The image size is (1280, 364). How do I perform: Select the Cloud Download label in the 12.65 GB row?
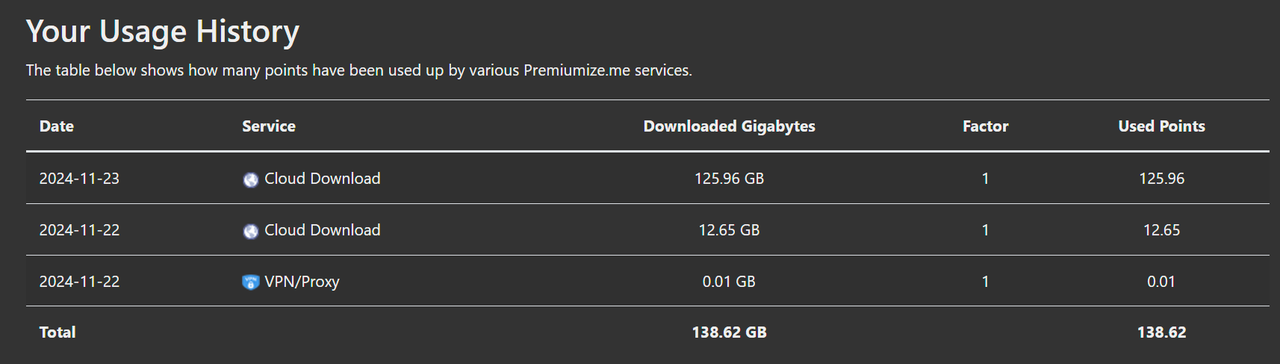pos(322,230)
